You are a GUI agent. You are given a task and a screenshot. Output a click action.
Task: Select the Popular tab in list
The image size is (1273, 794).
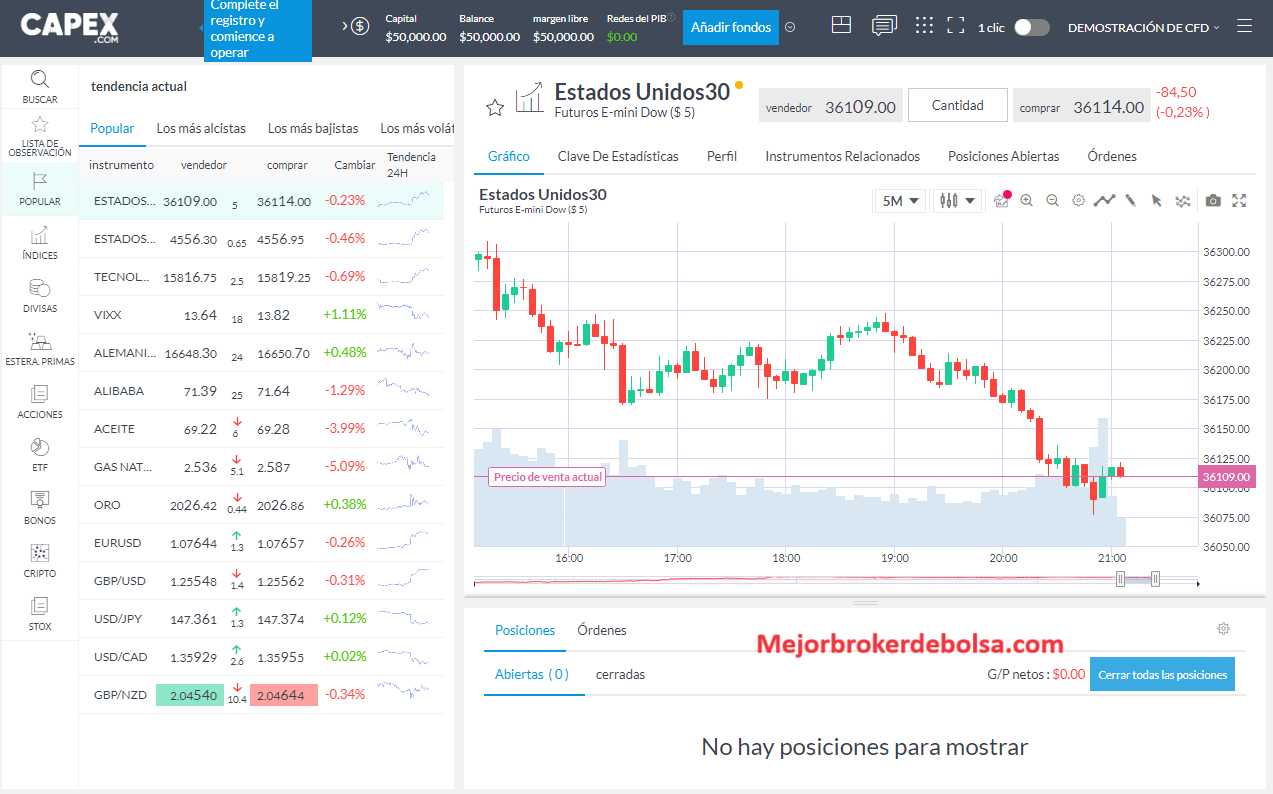[112, 128]
